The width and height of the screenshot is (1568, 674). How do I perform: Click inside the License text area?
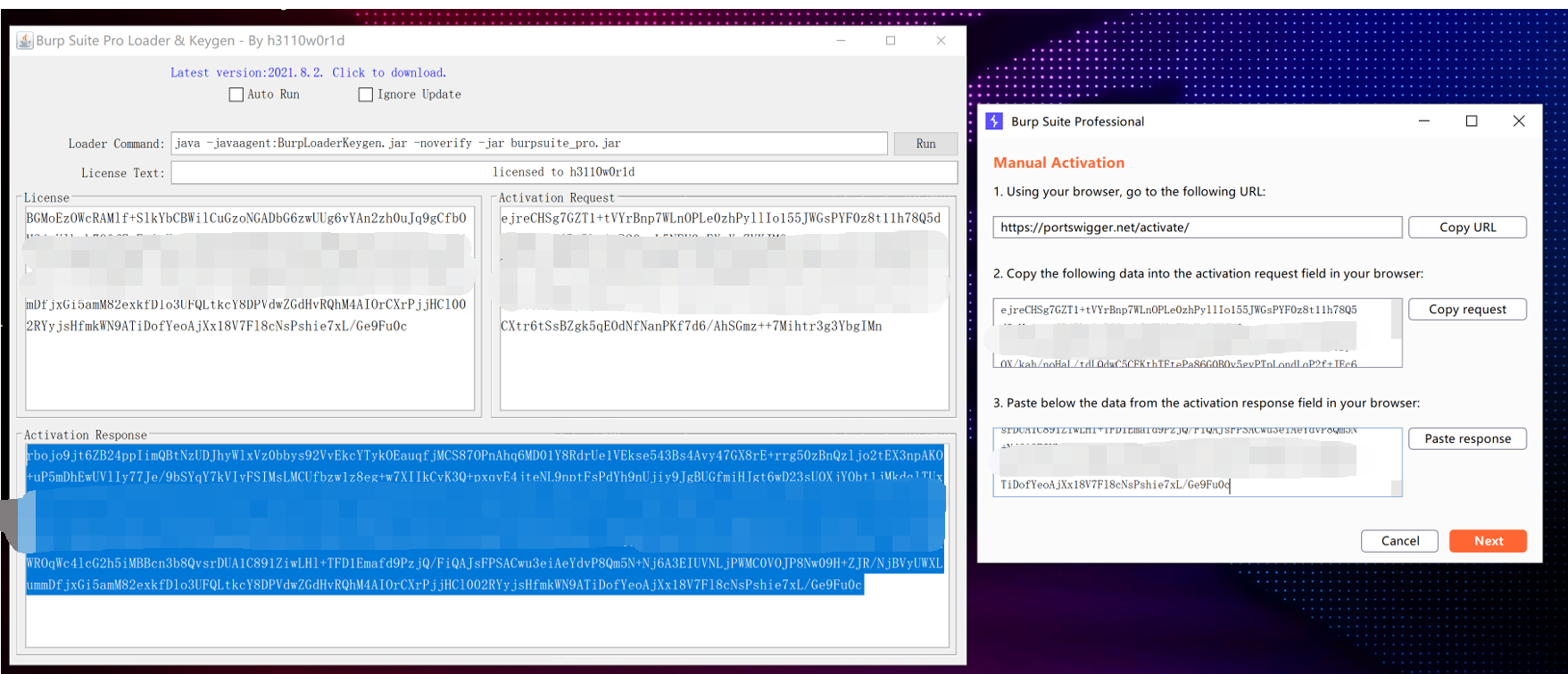click(x=250, y=308)
